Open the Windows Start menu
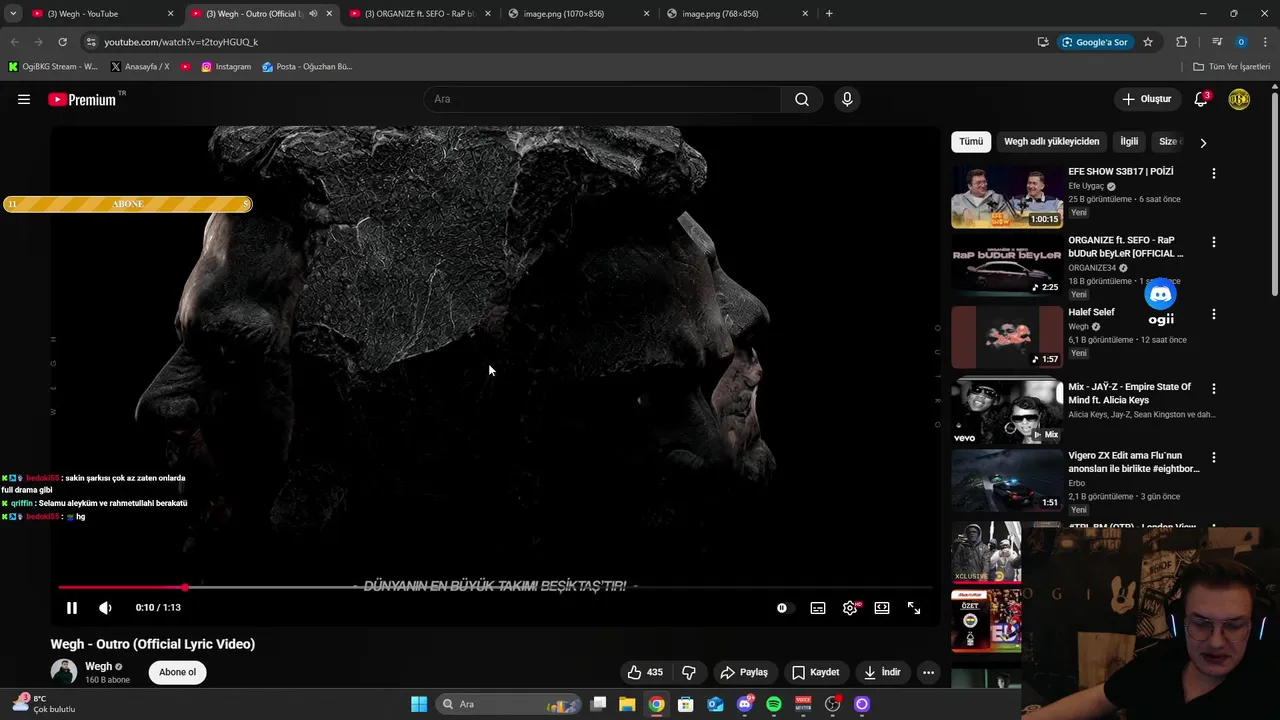 tap(419, 704)
